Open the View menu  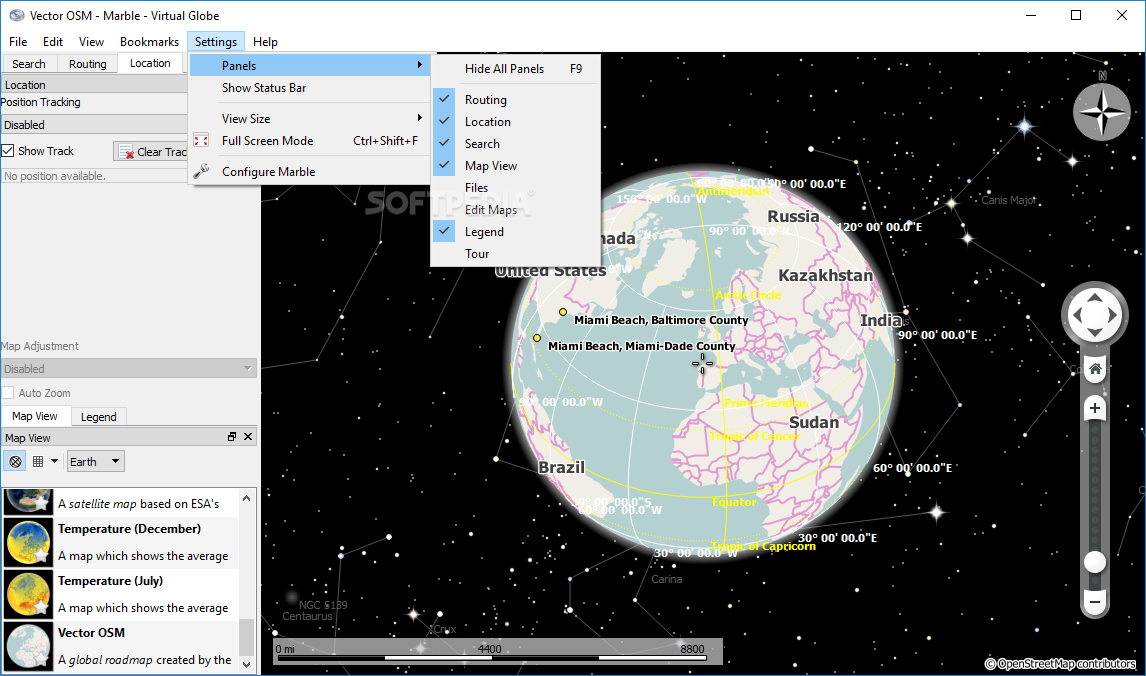pos(91,42)
